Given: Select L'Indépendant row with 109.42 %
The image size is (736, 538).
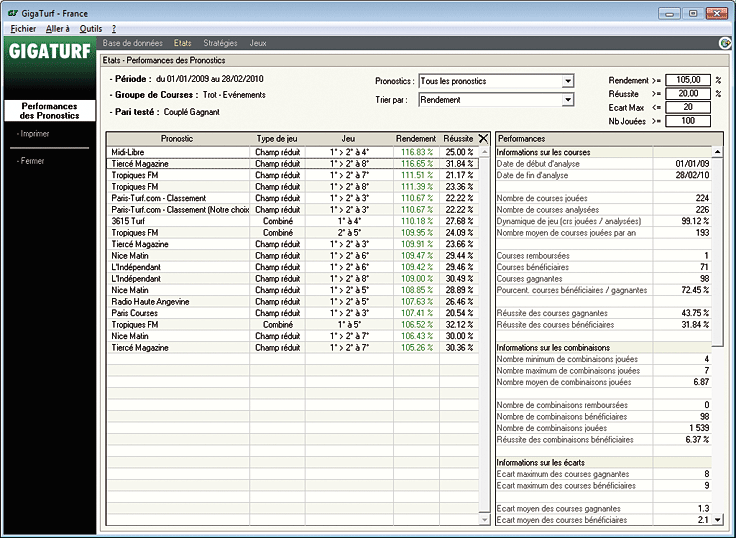Looking at the screenshot, I should 293,267.
